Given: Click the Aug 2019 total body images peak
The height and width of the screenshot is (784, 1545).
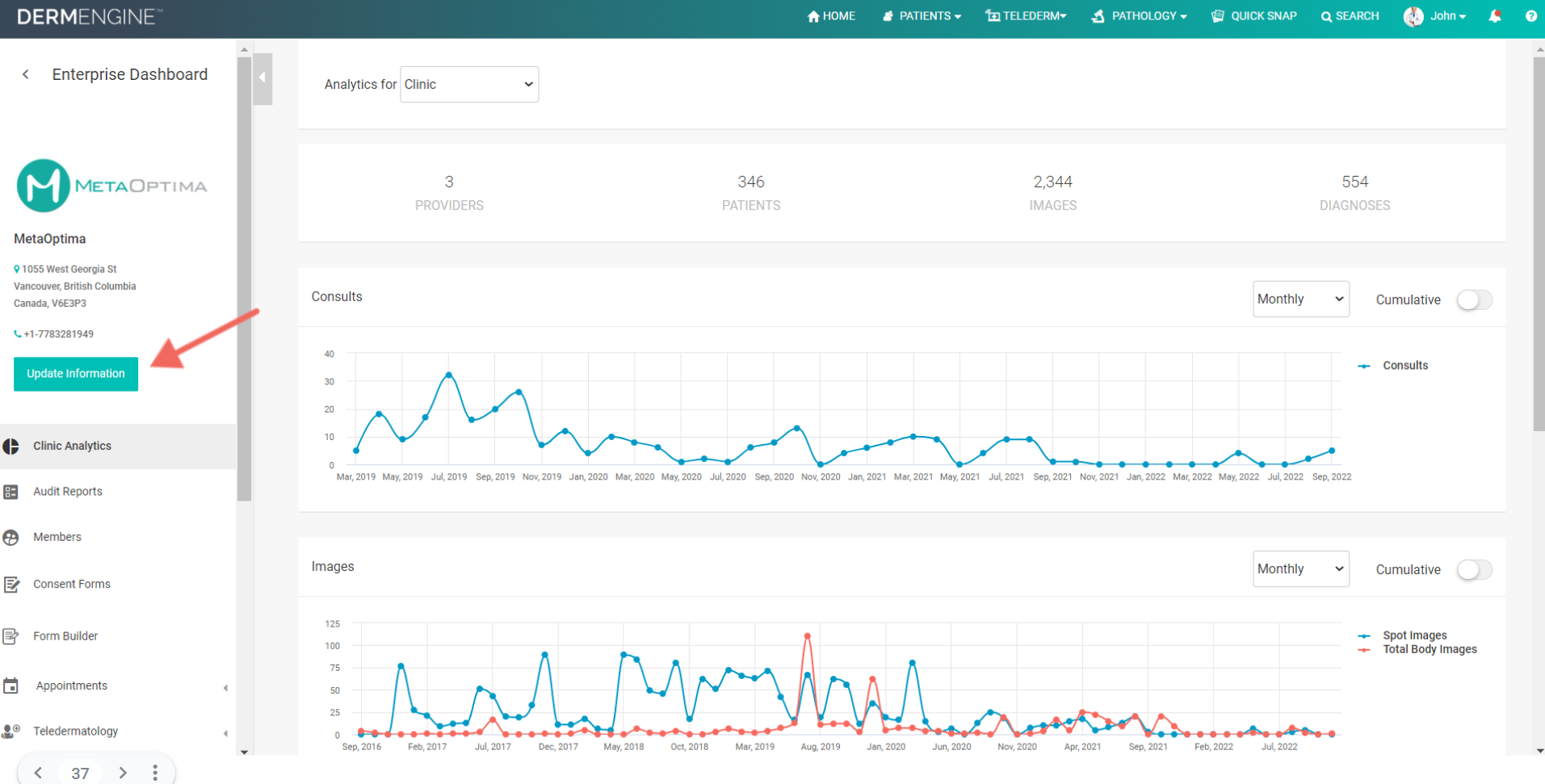Looking at the screenshot, I should click(x=807, y=636).
